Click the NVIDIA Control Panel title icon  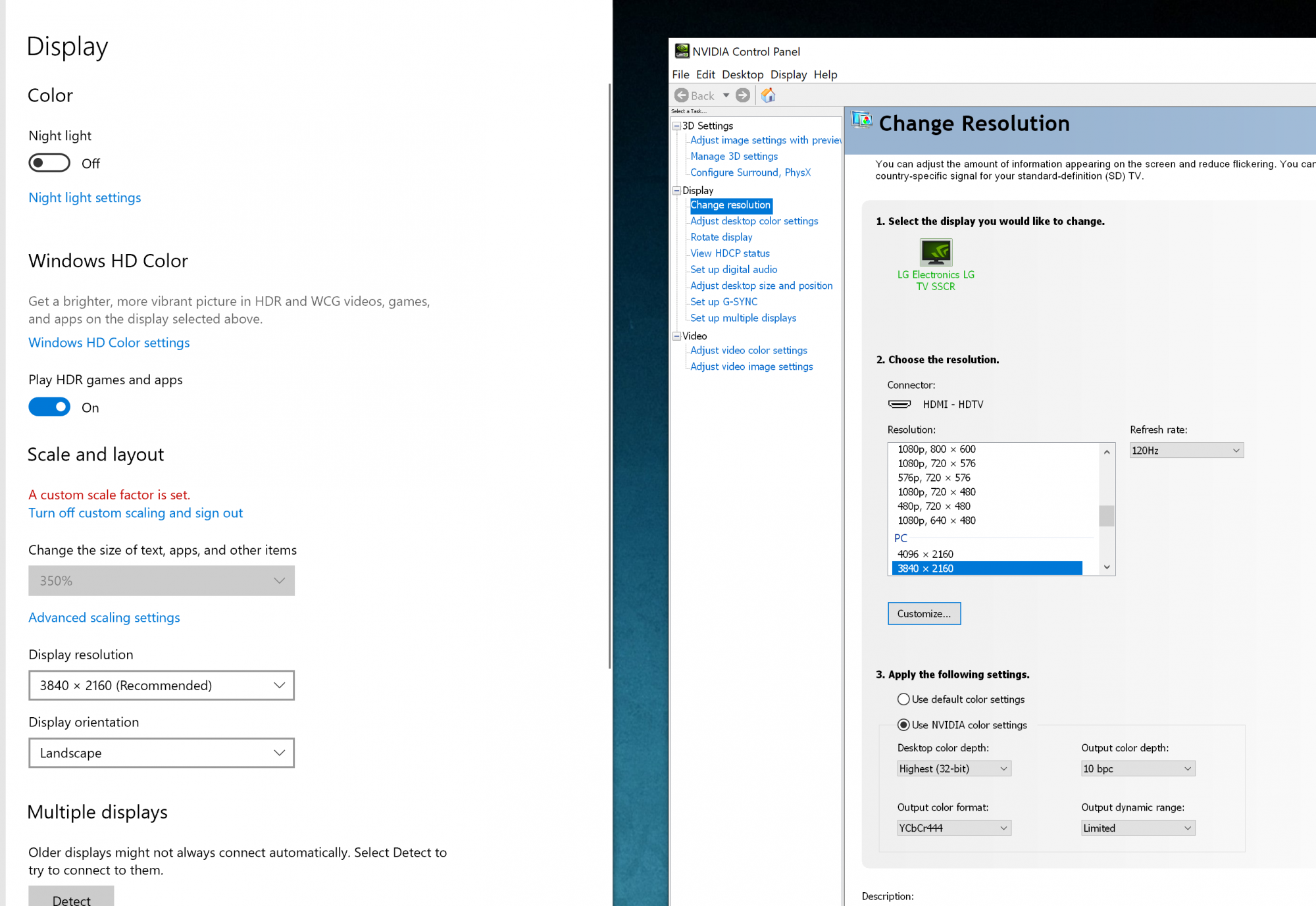pyautogui.click(x=682, y=51)
